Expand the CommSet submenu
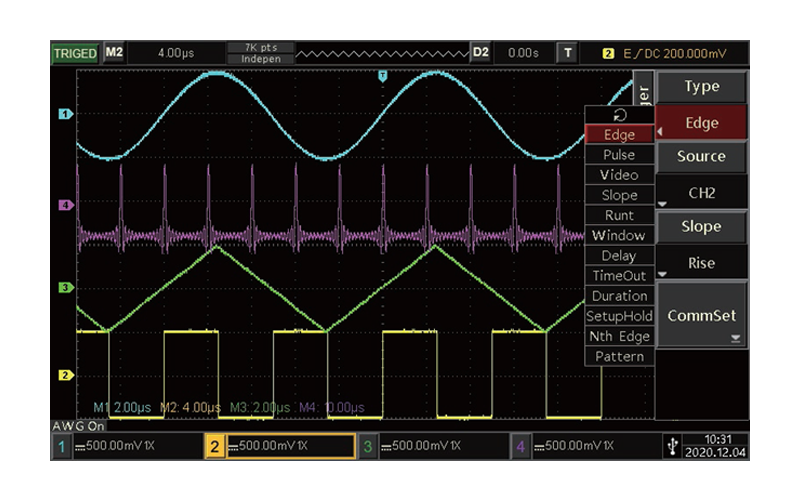Image resolution: width=800 pixels, height=500 pixels. tap(701, 315)
